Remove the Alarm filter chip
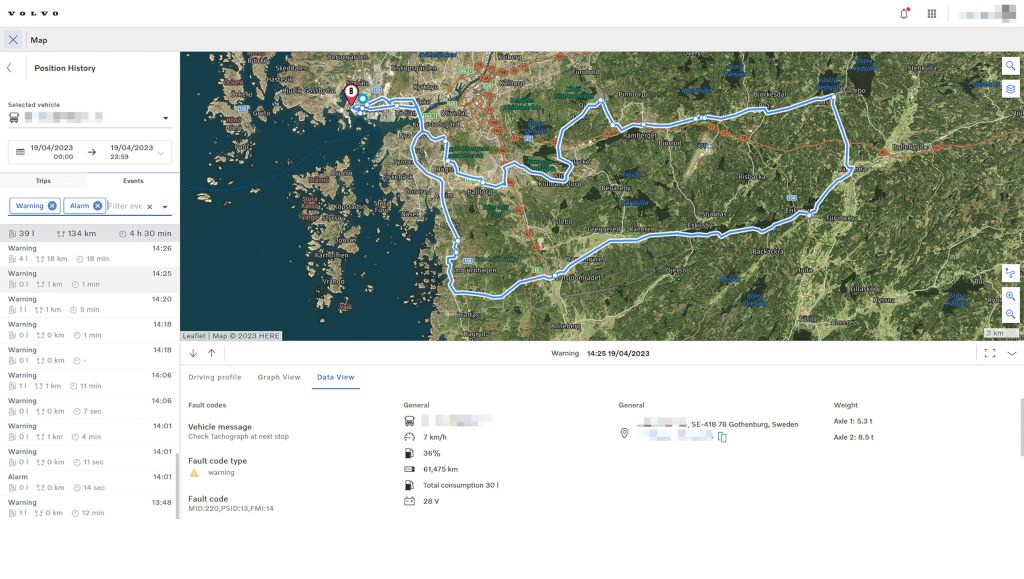This screenshot has height=579, width=1024. [x=97, y=206]
